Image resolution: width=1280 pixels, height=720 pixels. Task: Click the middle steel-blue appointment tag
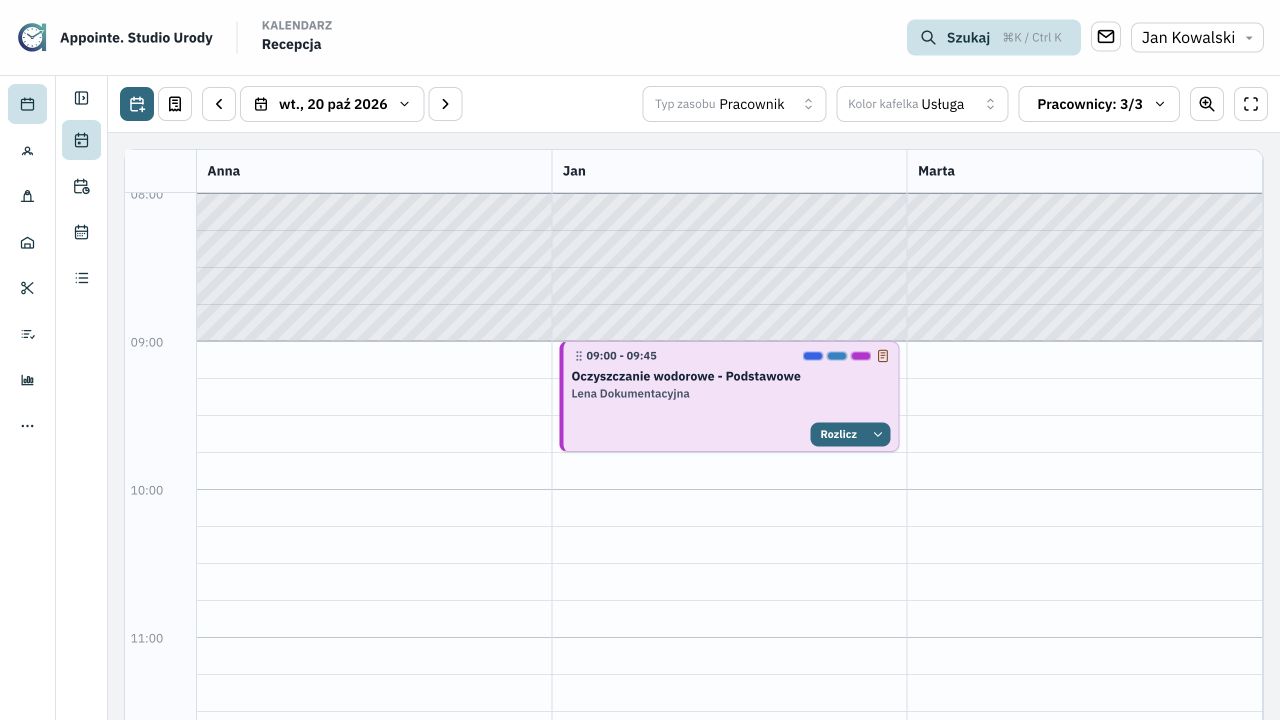click(837, 356)
